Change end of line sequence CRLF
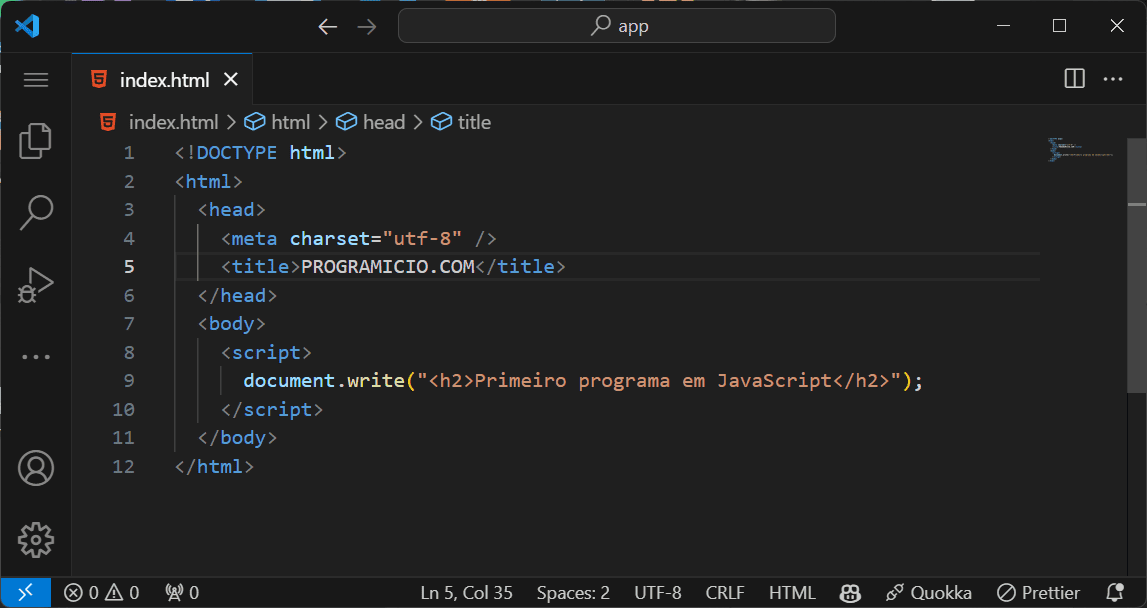The height and width of the screenshot is (608, 1147). pyautogui.click(x=725, y=593)
